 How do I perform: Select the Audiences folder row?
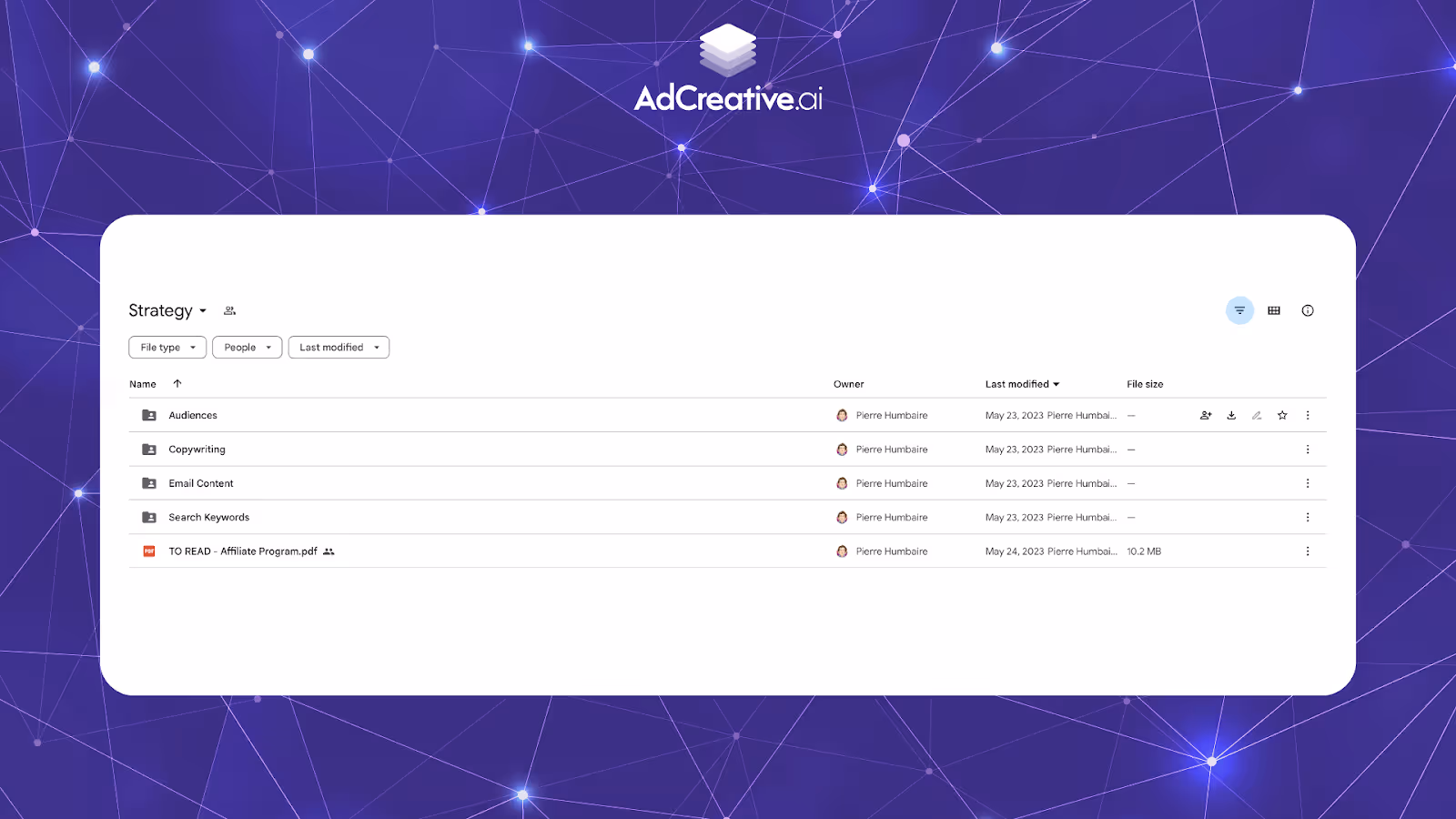pyautogui.click(x=728, y=415)
